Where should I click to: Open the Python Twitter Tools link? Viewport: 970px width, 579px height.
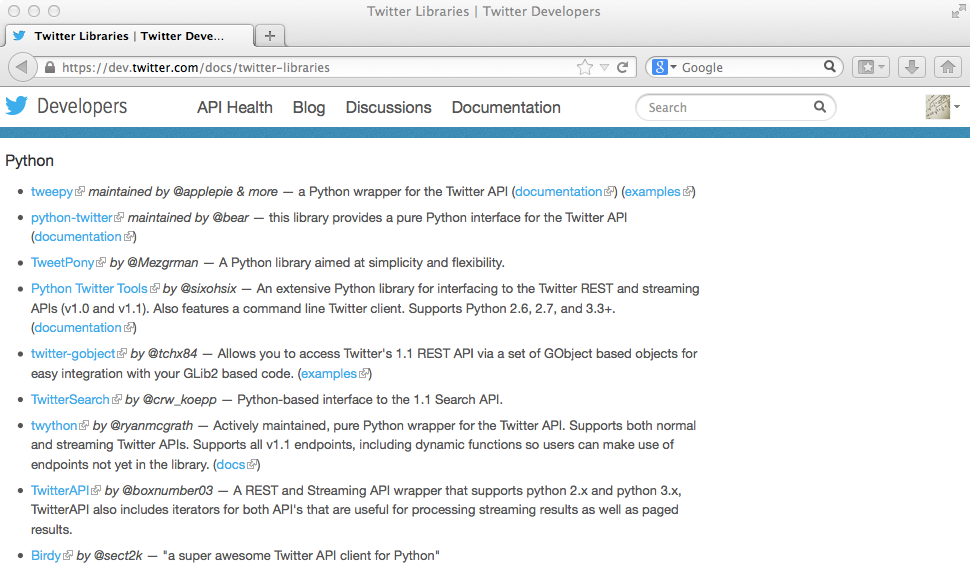[89, 289]
